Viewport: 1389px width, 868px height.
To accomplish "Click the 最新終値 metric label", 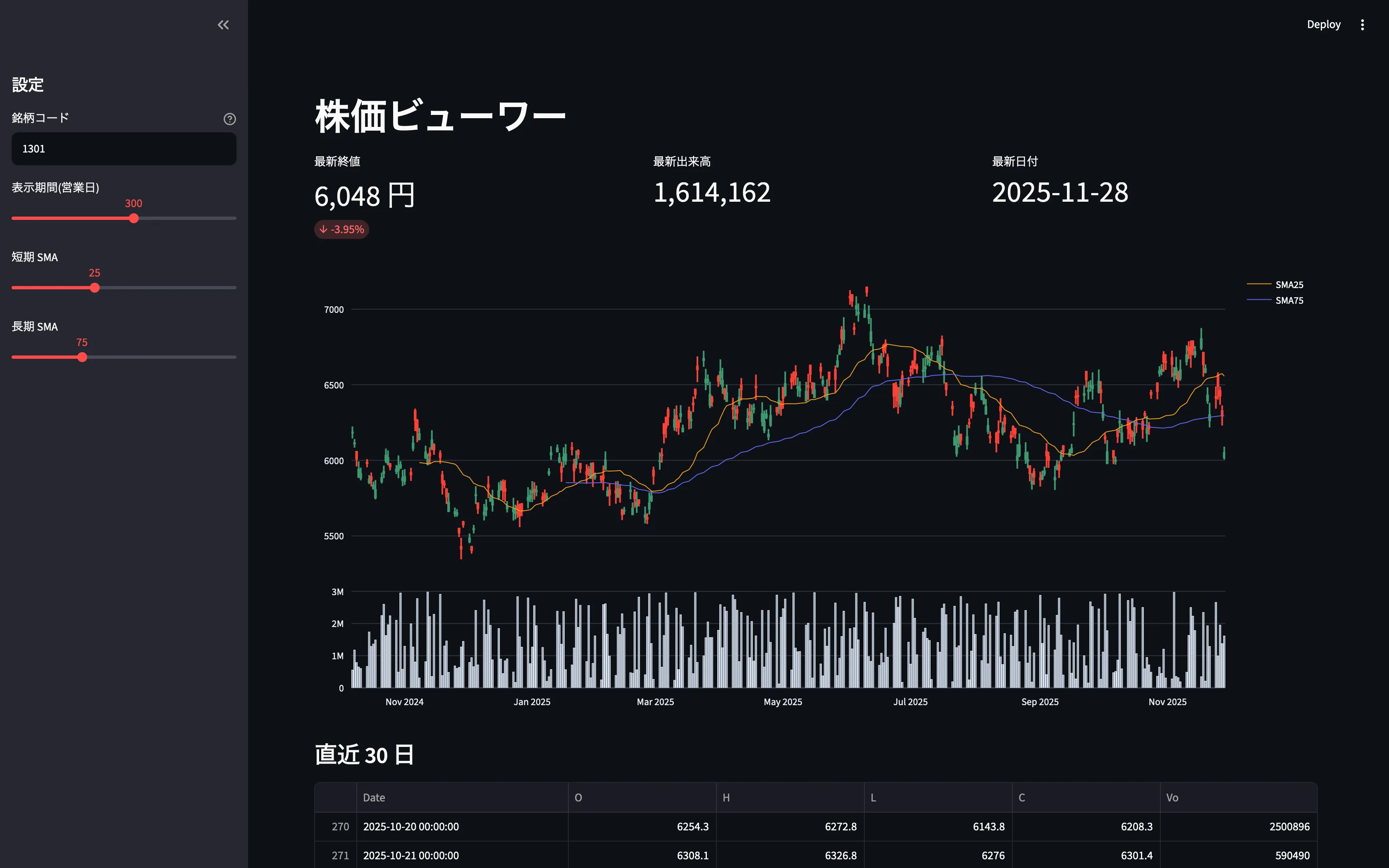I will click(x=337, y=161).
